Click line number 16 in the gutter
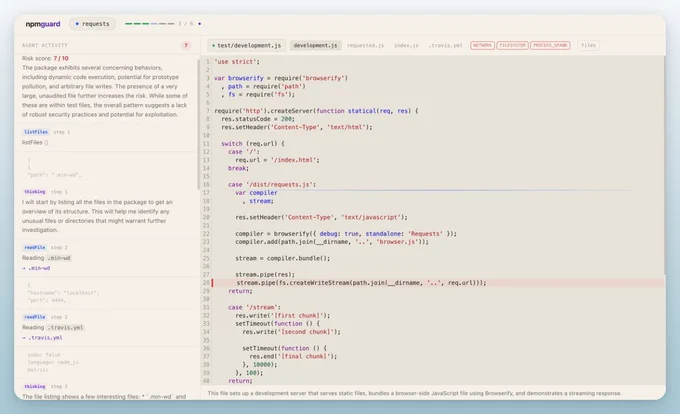680x414 pixels. click(206, 185)
